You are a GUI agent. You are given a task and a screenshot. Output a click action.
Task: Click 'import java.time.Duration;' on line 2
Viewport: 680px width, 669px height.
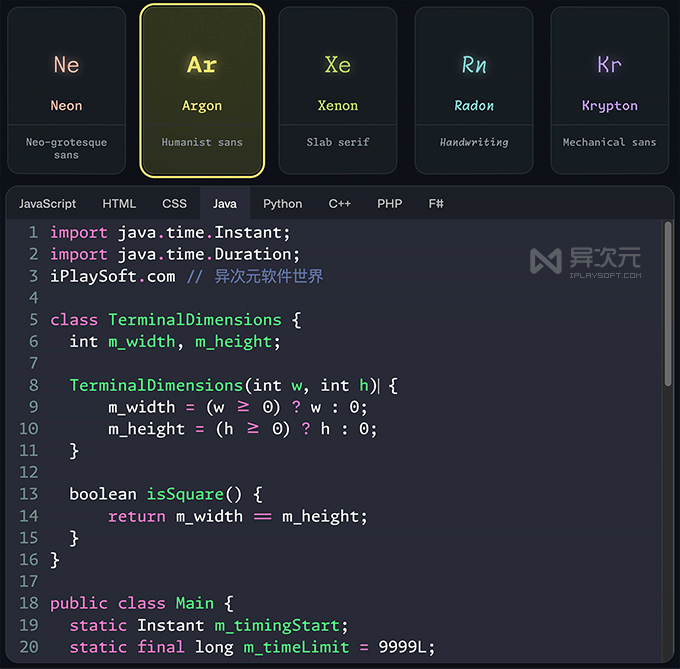coord(175,255)
